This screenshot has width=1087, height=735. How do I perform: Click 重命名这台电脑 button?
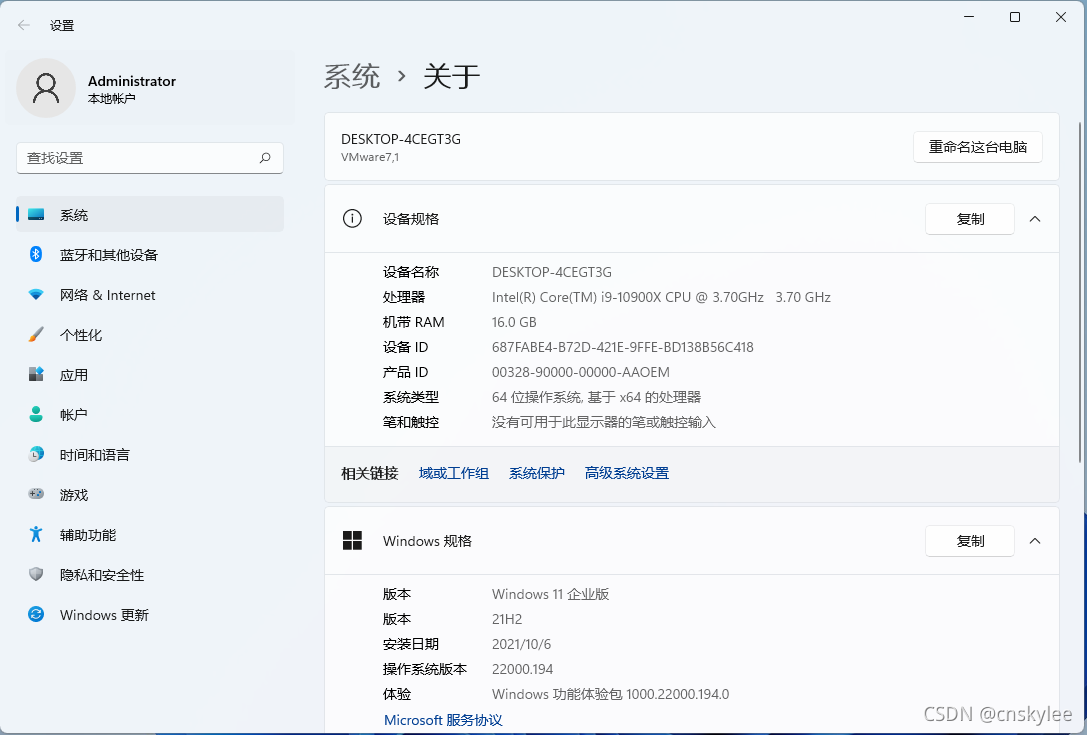coord(977,147)
